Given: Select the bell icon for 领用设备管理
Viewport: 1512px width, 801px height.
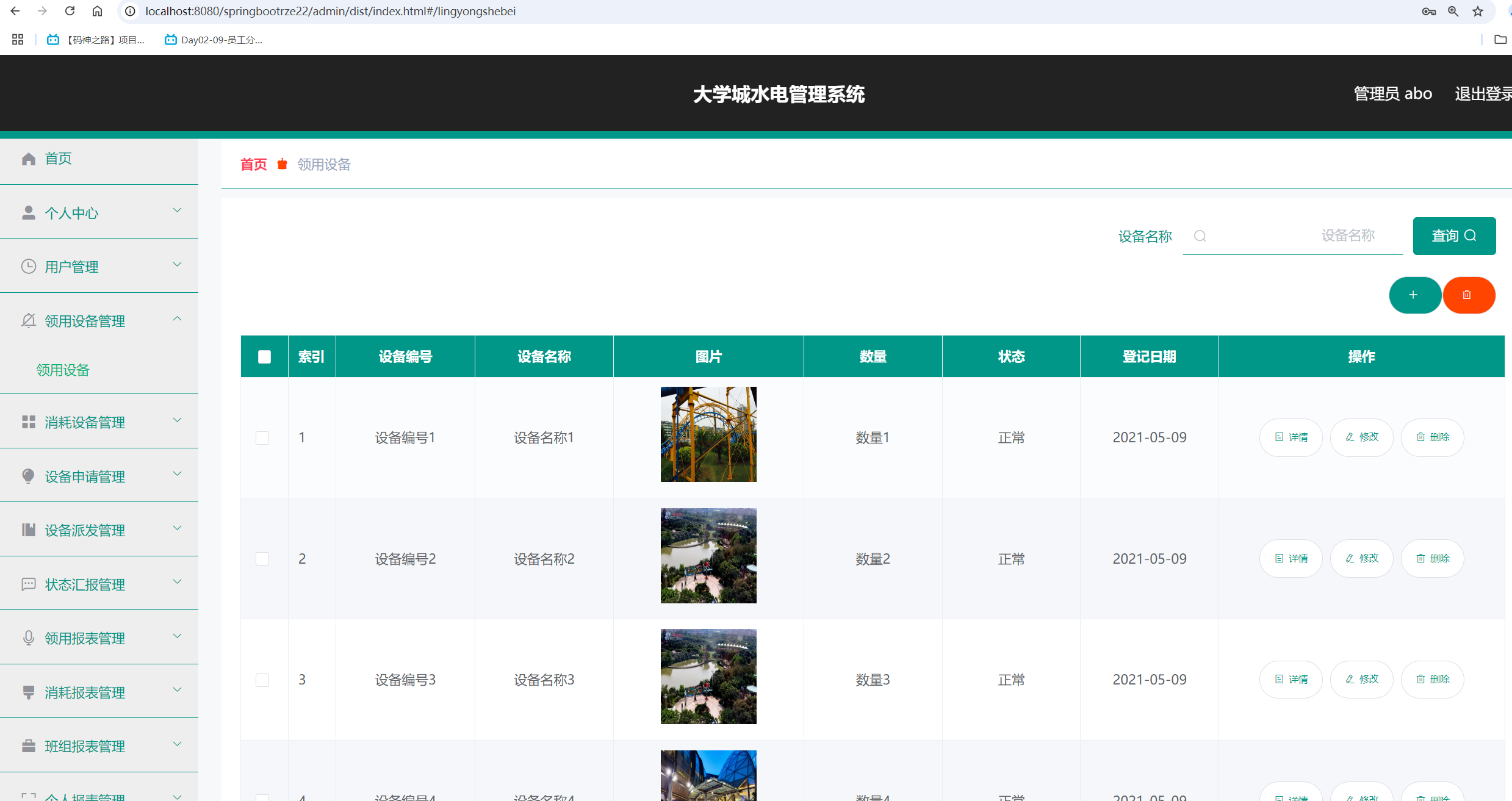Looking at the screenshot, I should [x=28, y=320].
